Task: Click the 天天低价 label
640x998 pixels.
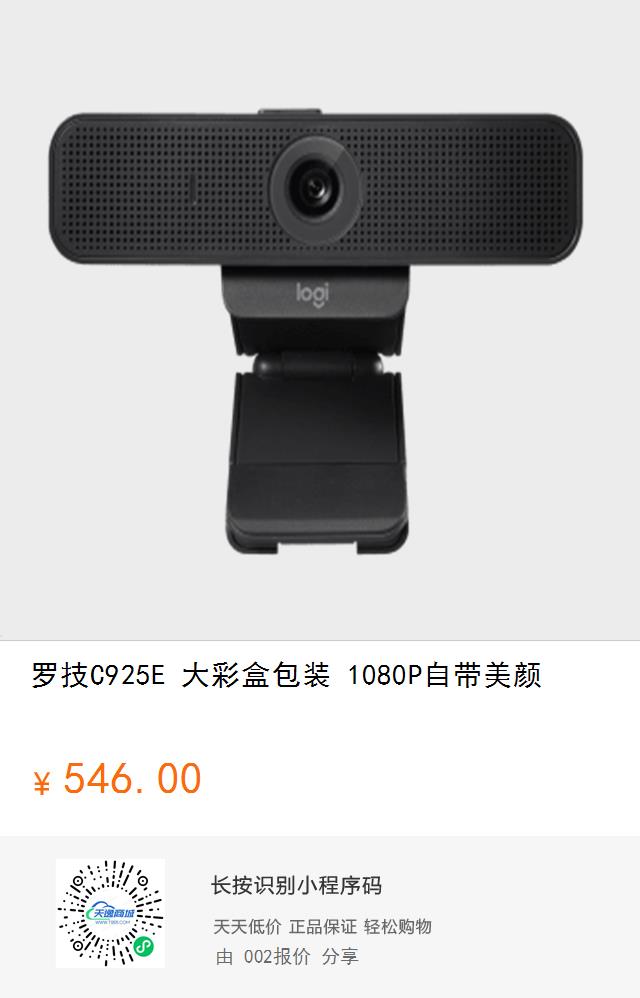Action: 247,927
